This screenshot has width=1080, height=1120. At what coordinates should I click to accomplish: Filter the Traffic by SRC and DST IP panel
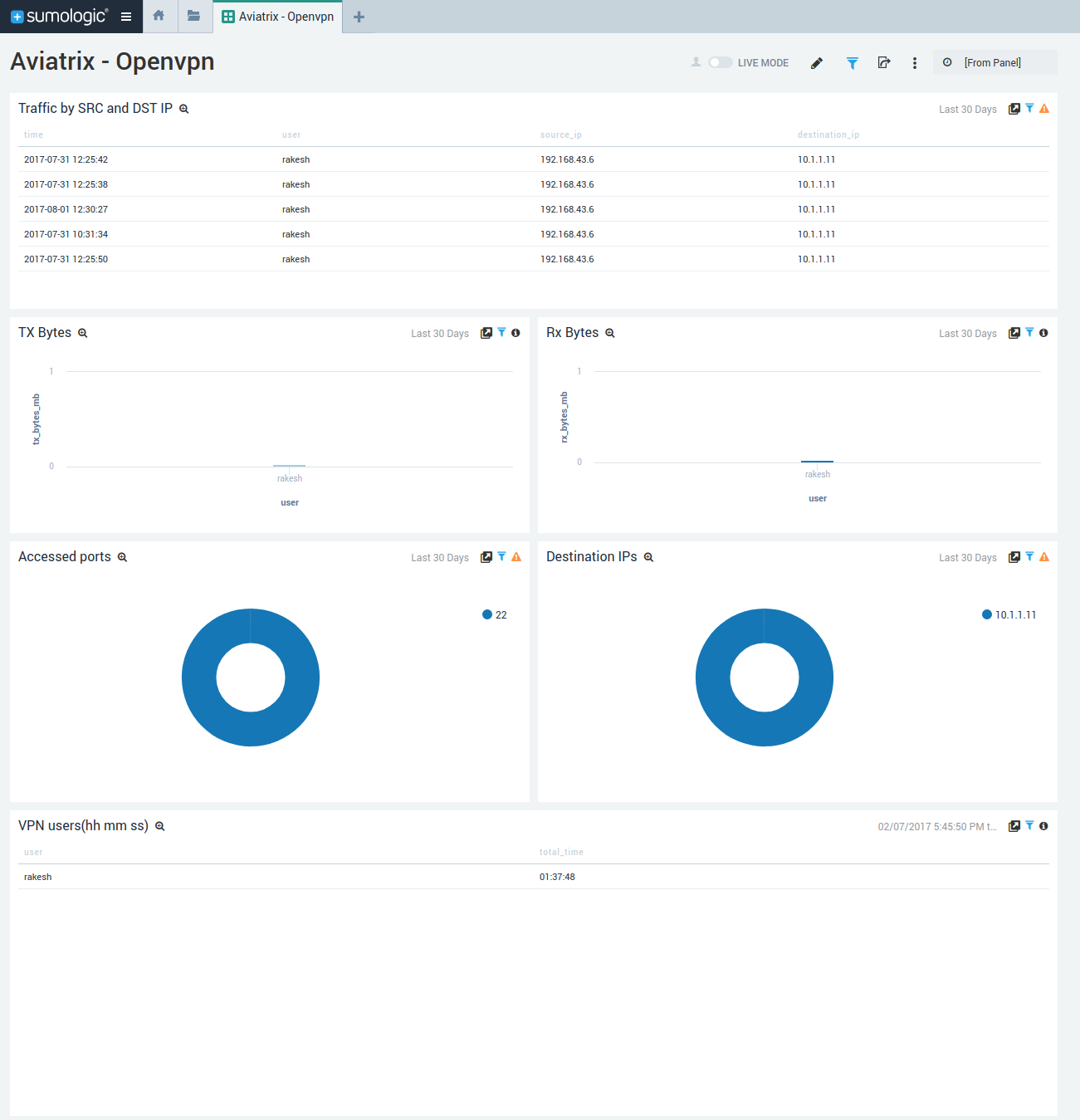(x=1029, y=108)
